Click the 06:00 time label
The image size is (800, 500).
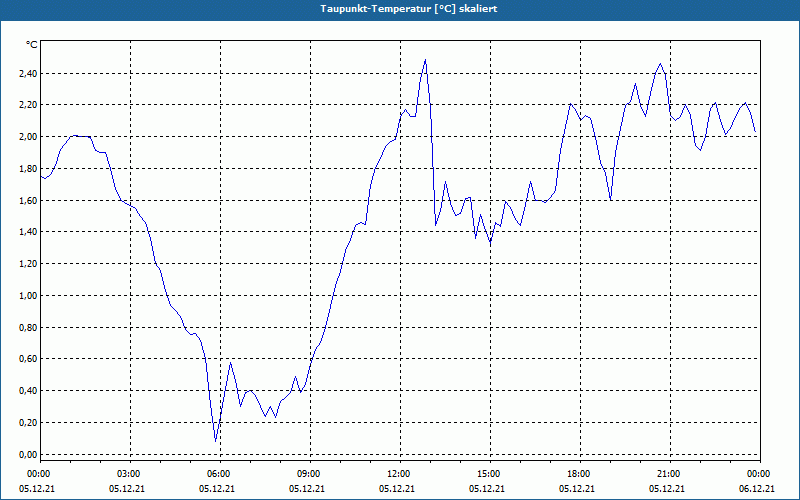(220, 474)
